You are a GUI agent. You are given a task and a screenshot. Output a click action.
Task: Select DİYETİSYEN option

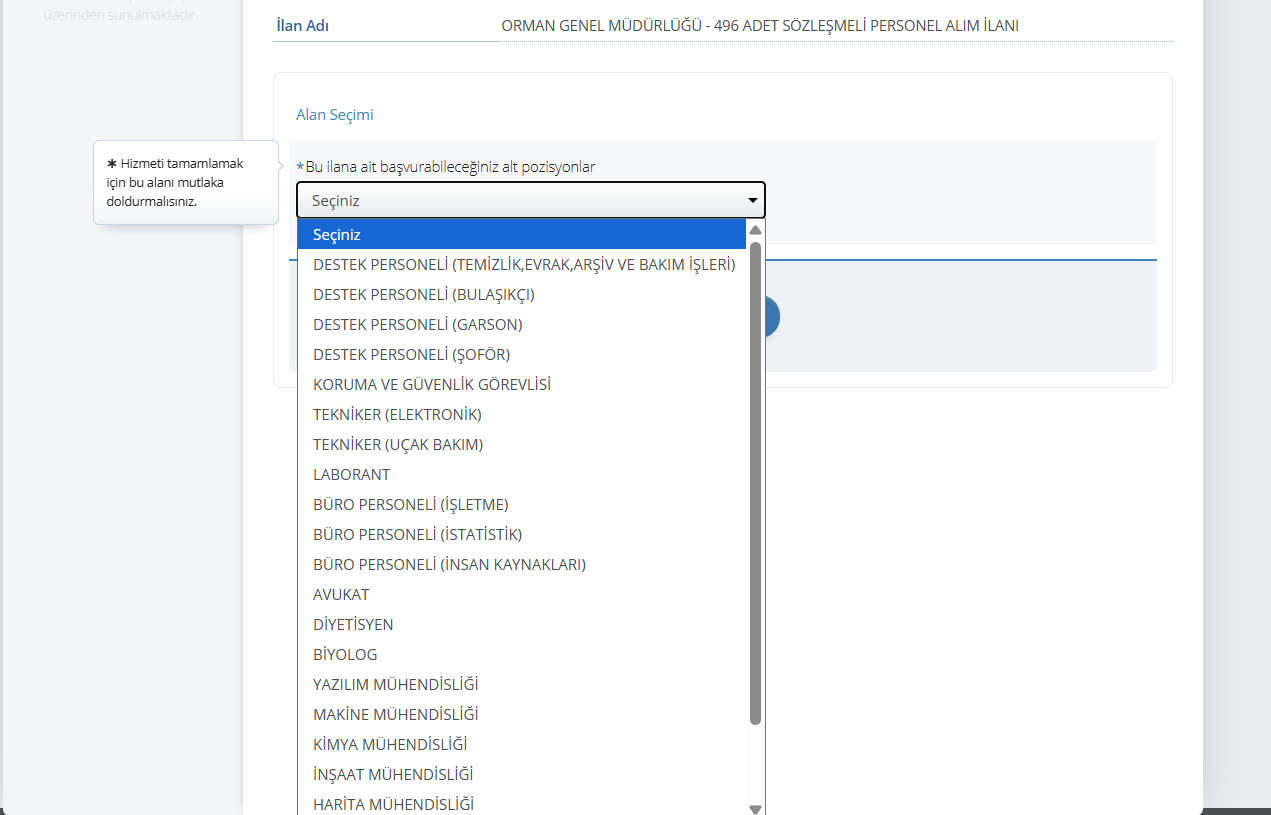pyautogui.click(x=353, y=624)
